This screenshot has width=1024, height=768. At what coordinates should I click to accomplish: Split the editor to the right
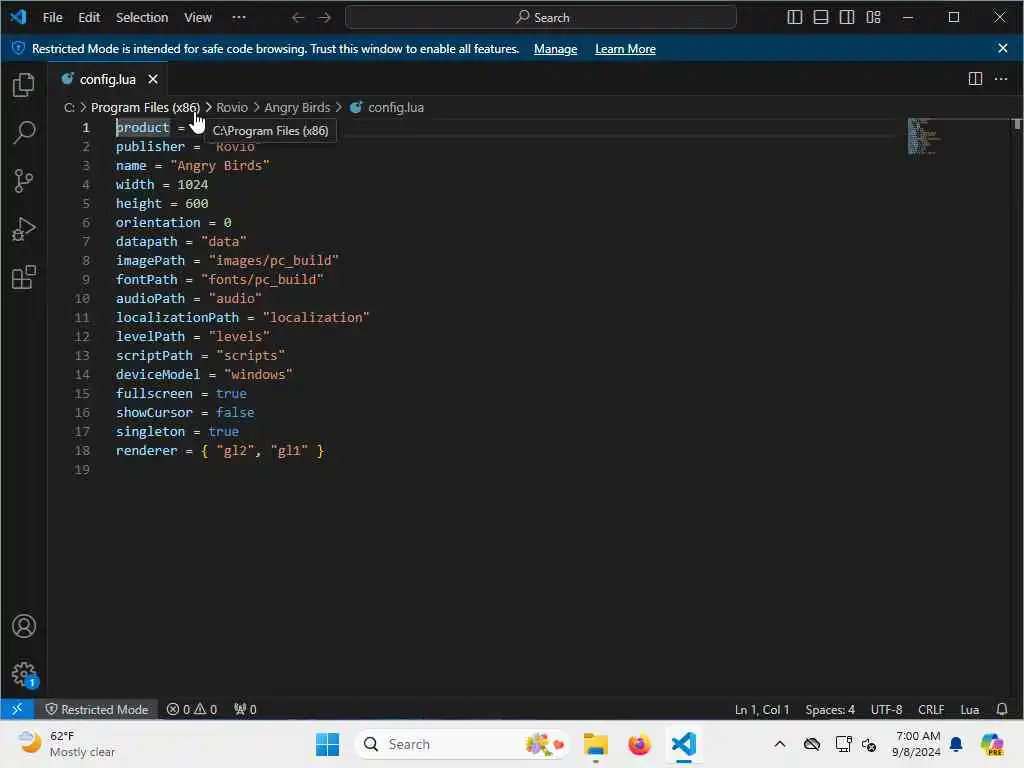coord(974,79)
